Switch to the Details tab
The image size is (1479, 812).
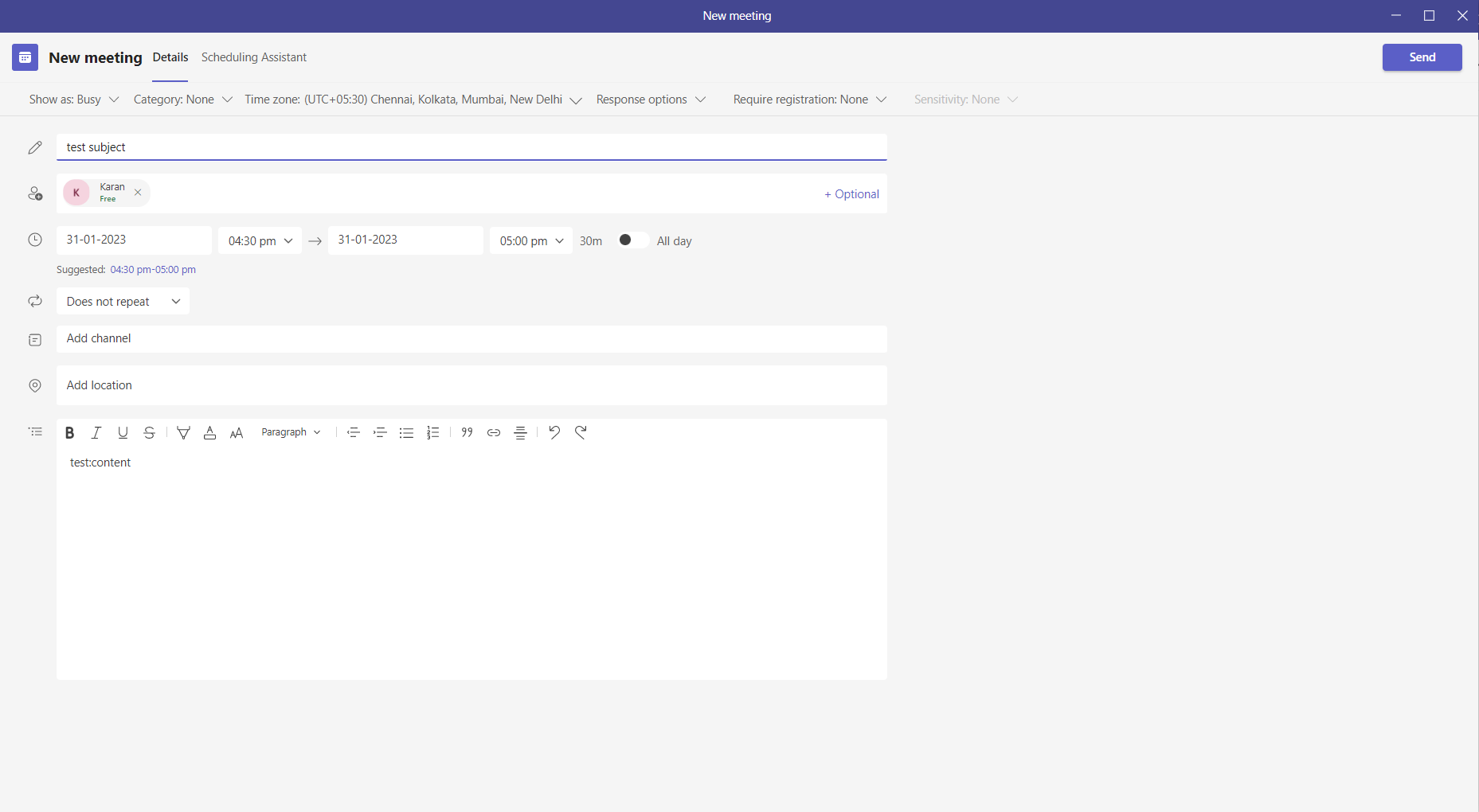170,57
